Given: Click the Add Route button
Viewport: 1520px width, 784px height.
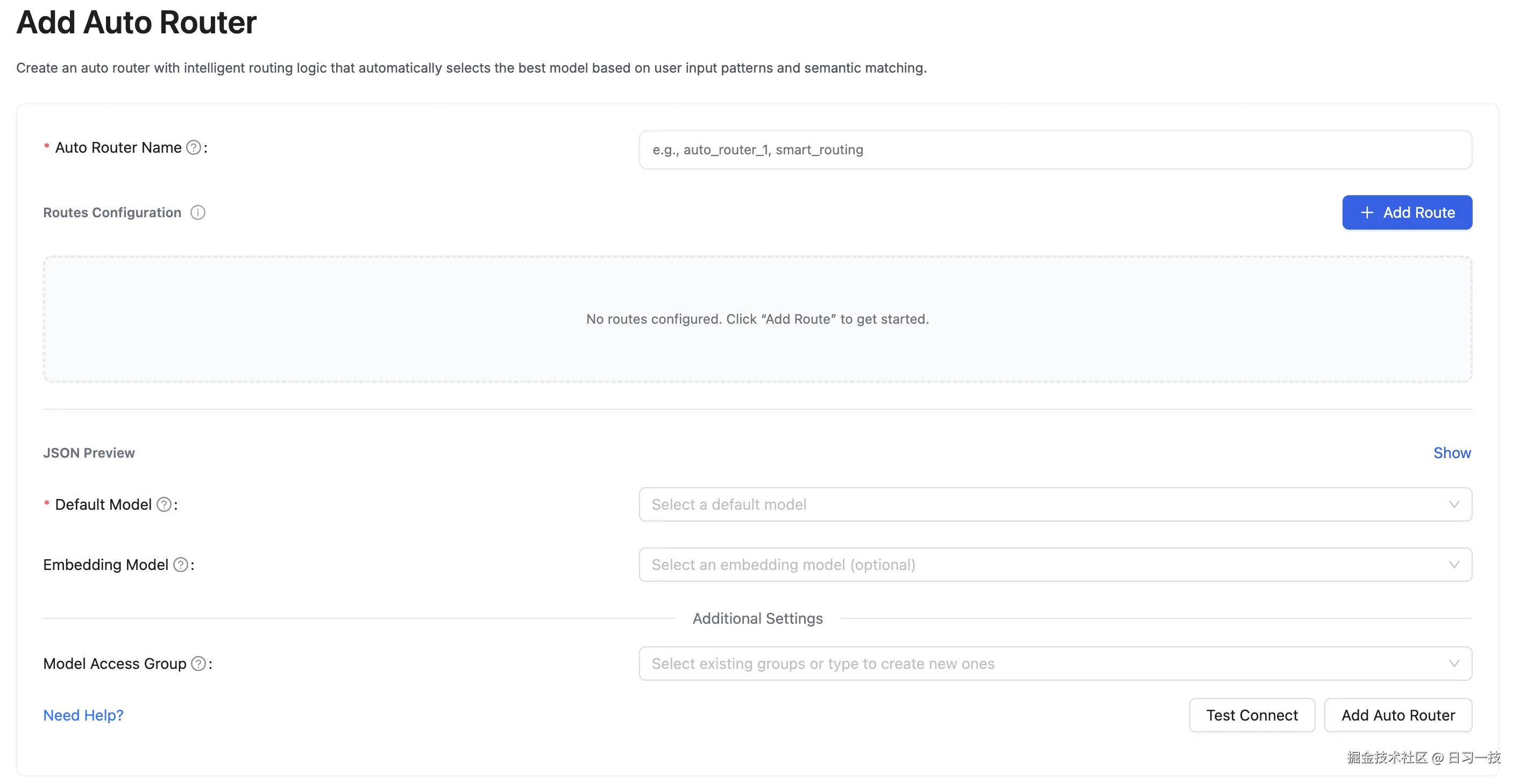Looking at the screenshot, I should [x=1407, y=212].
